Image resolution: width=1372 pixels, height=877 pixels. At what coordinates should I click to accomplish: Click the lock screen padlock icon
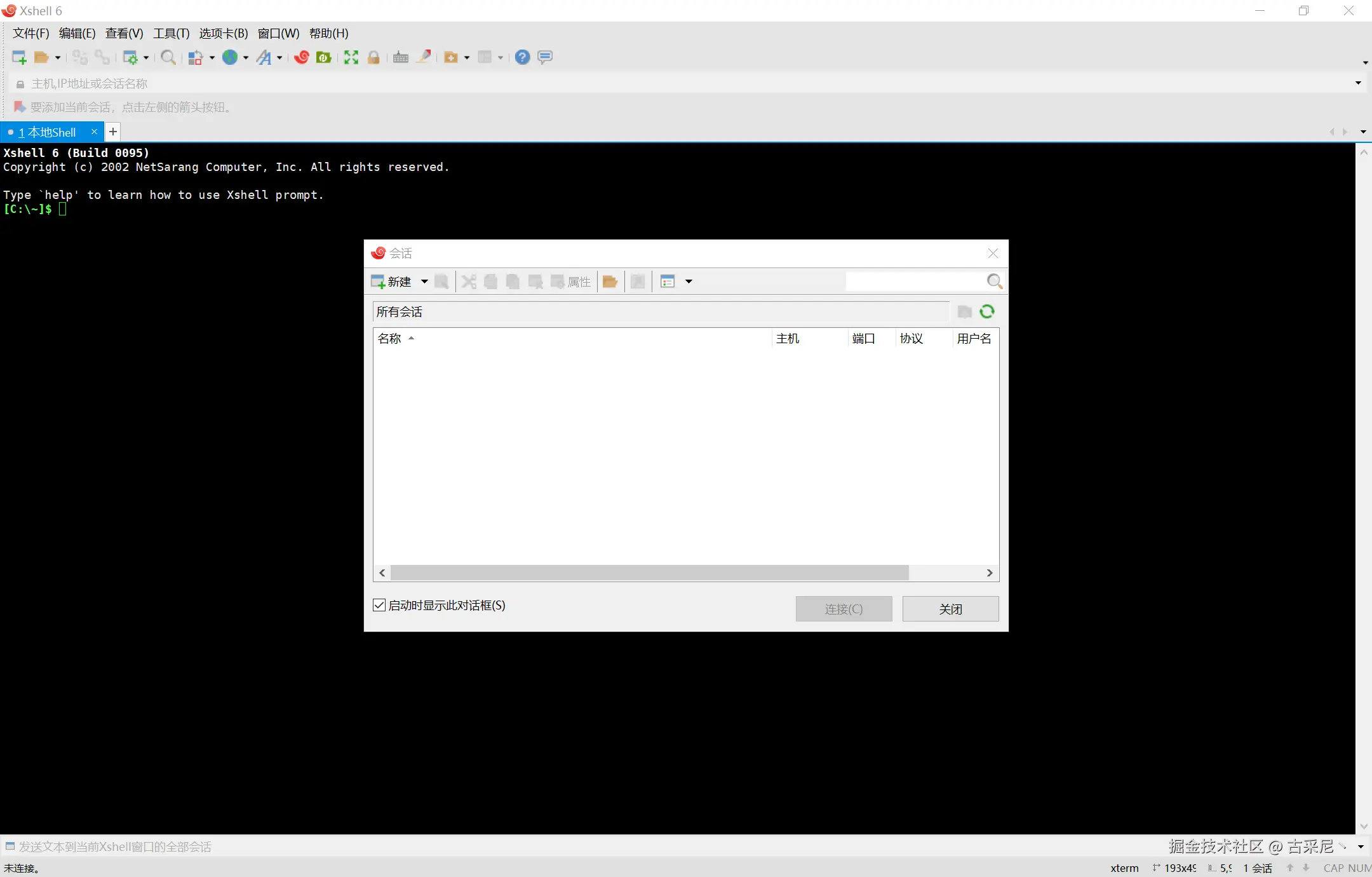pyautogui.click(x=373, y=58)
